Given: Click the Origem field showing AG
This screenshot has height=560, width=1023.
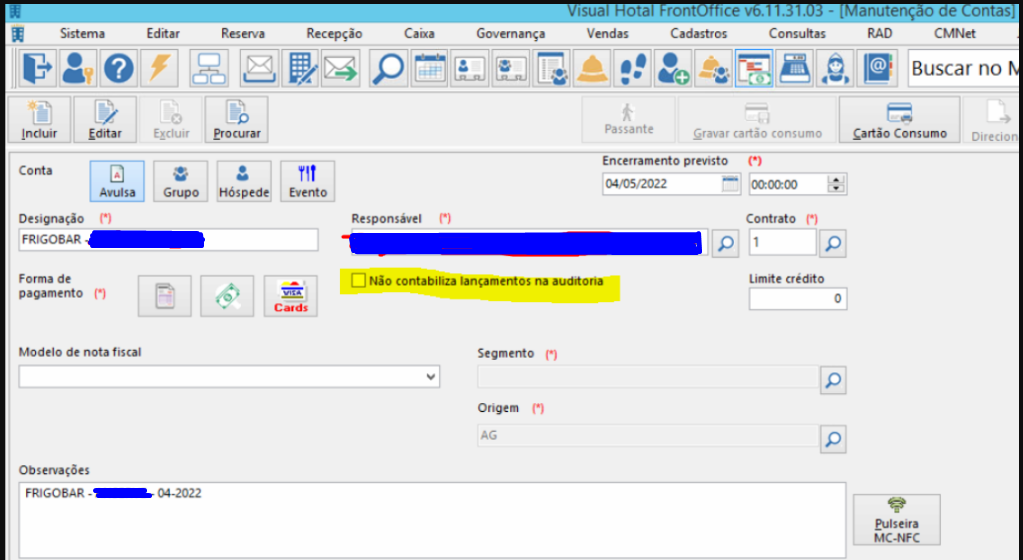Looking at the screenshot, I should 647,435.
